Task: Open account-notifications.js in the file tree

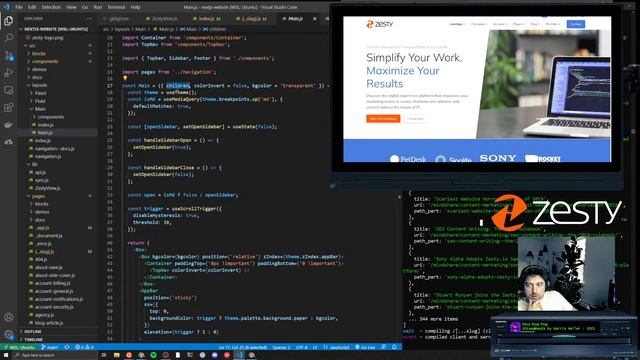Action: (56, 299)
